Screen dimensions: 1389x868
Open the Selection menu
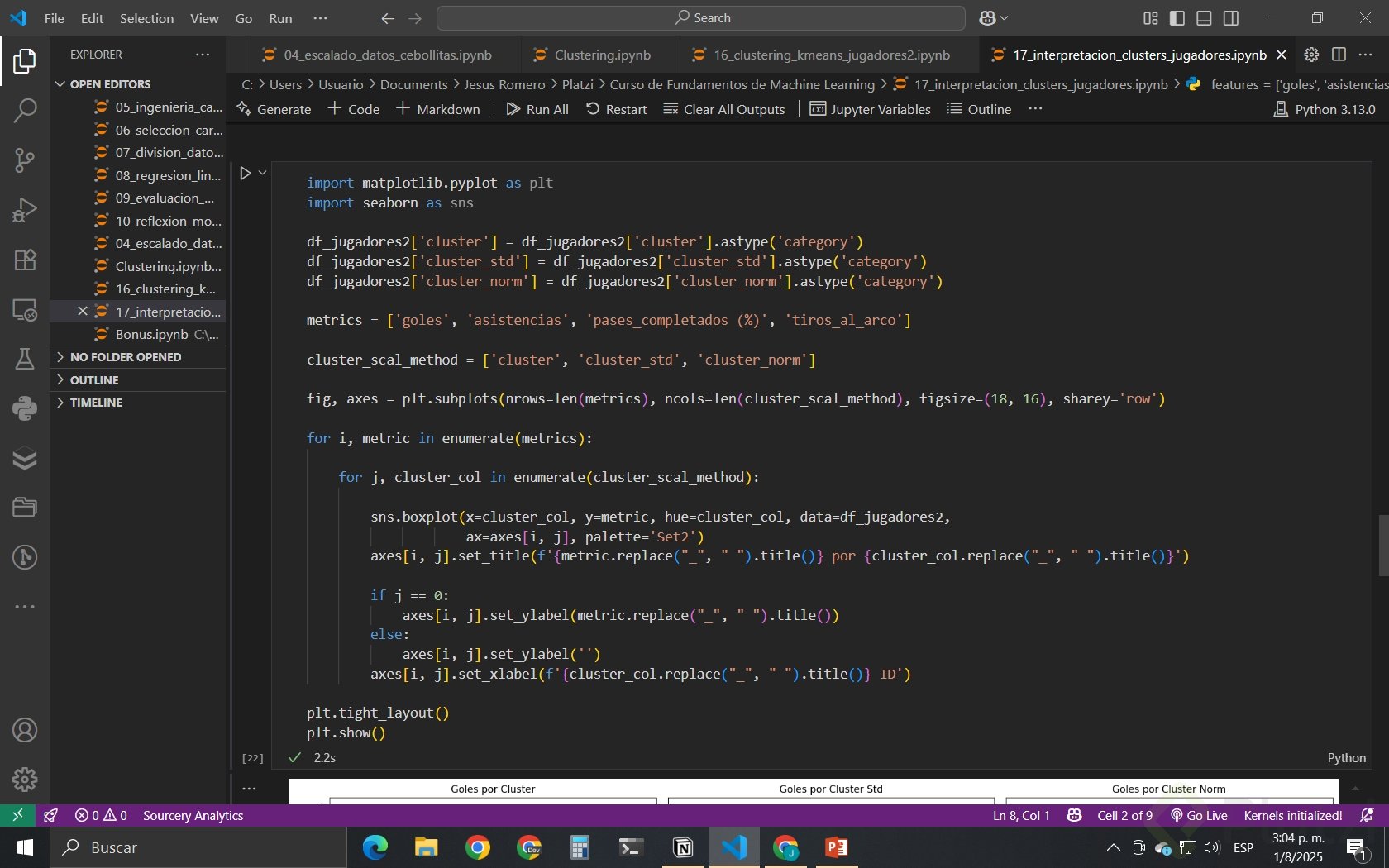click(146, 18)
